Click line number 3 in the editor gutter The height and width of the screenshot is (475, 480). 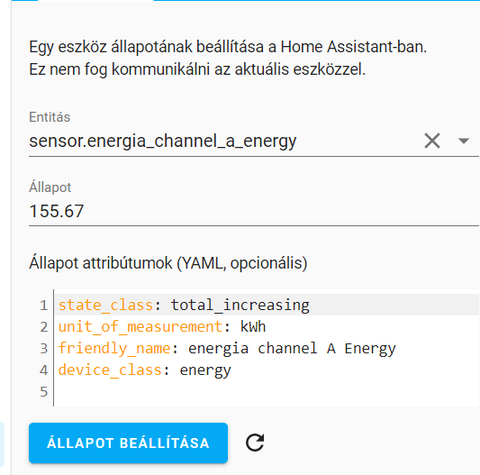tap(44, 348)
